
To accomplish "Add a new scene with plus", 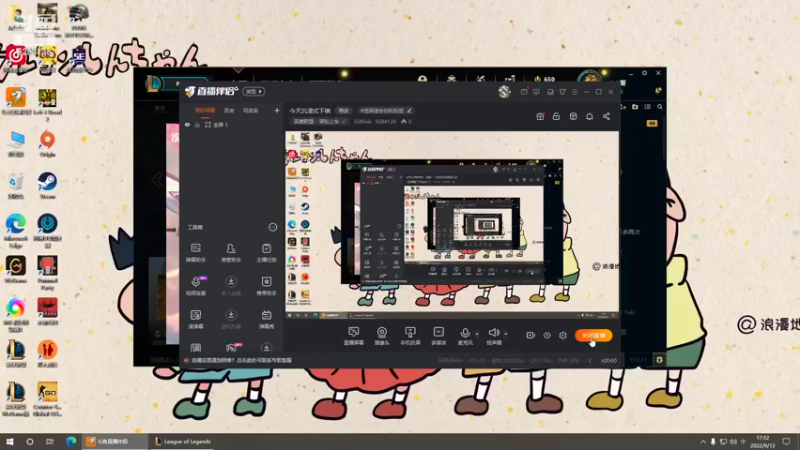I will pyautogui.click(x=277, y=110).
